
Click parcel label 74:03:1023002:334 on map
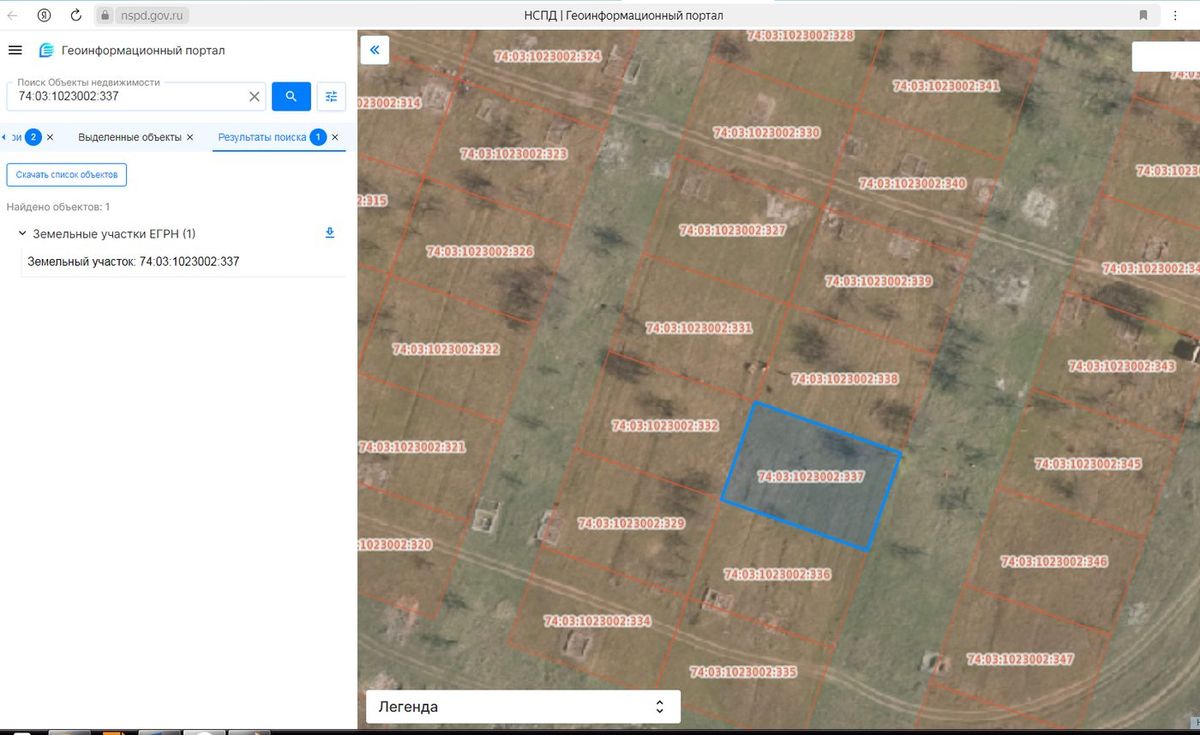597,621
